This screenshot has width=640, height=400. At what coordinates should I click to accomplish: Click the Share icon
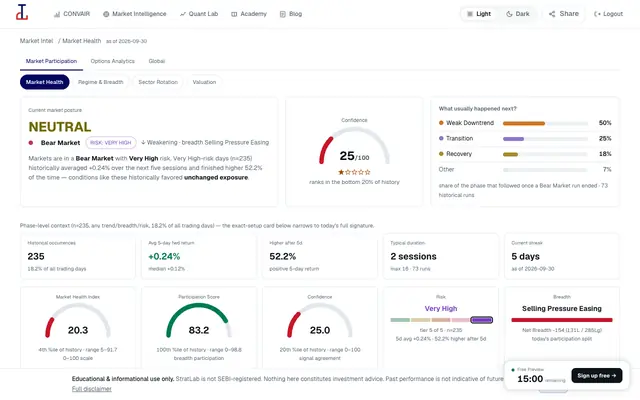tap(552, 14)
